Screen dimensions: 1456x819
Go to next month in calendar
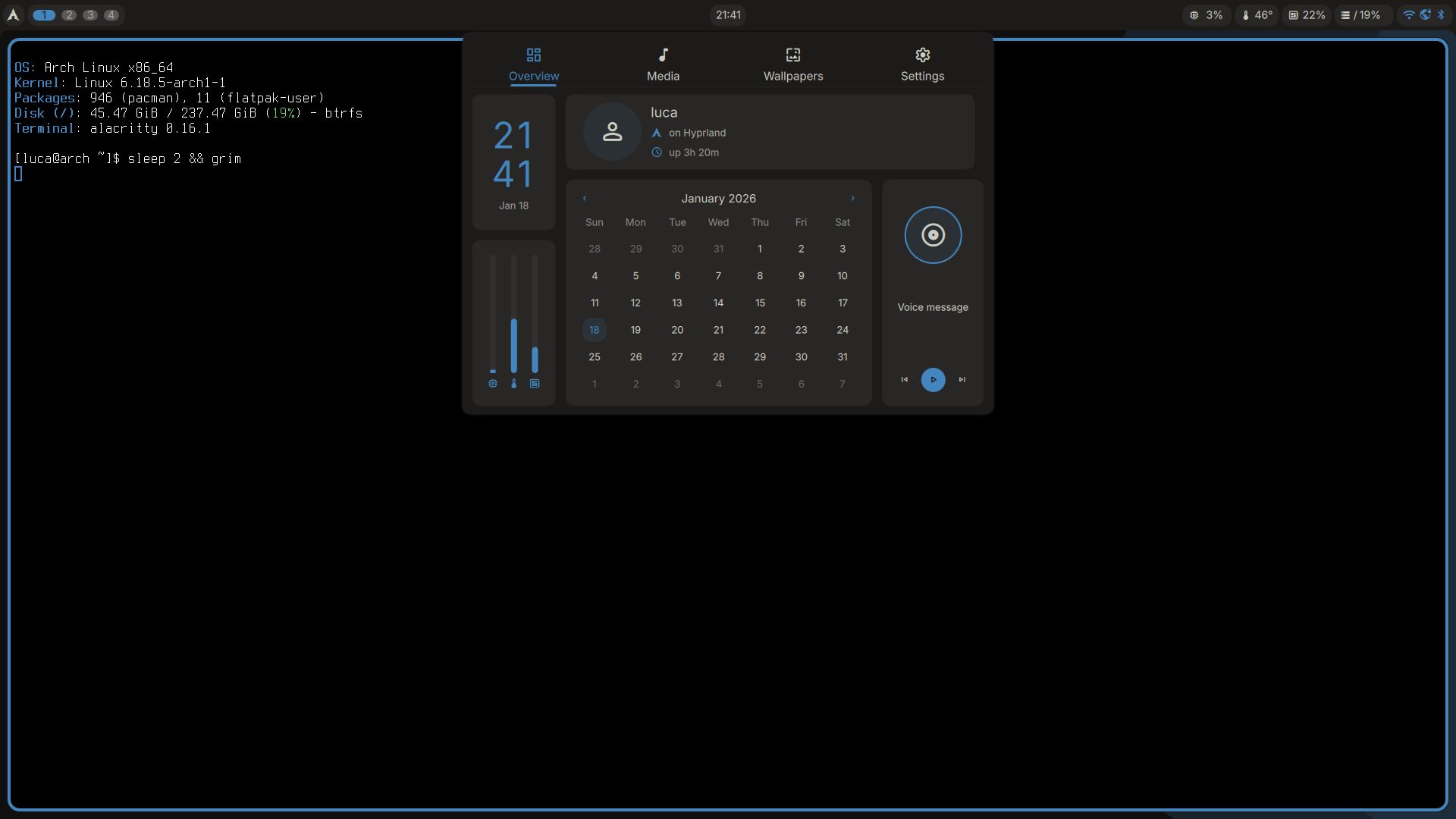point(852,198)
